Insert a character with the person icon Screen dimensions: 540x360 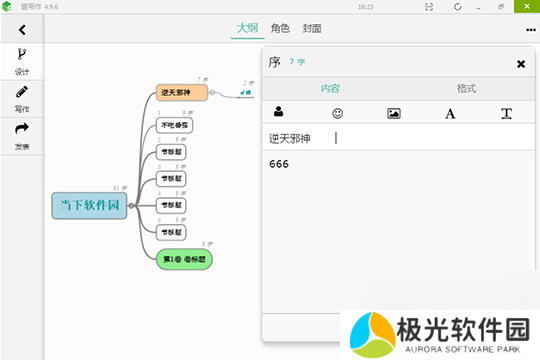[278, 111]
